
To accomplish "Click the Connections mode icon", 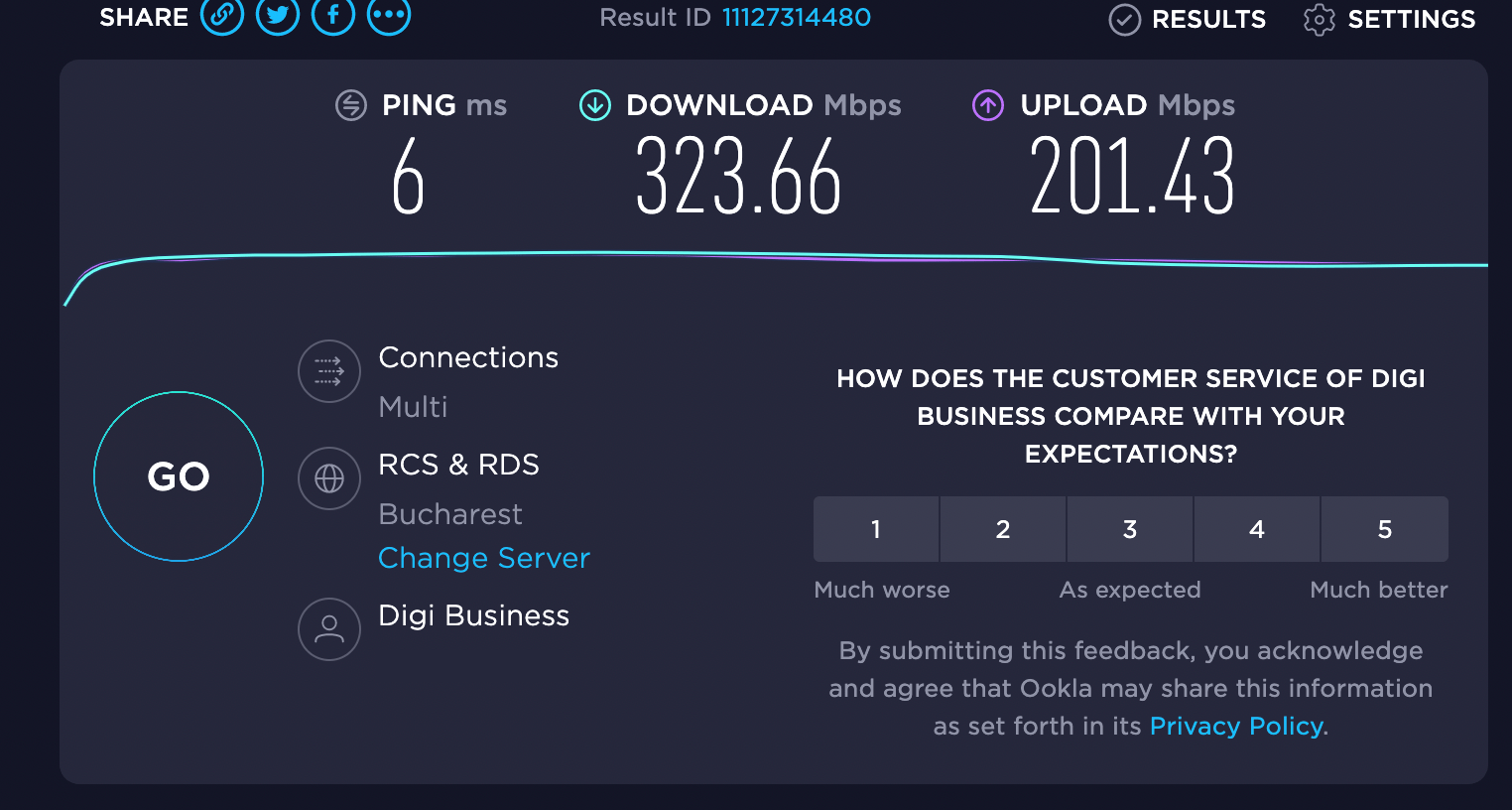I will pyautogui.click(x=329, y=371).
